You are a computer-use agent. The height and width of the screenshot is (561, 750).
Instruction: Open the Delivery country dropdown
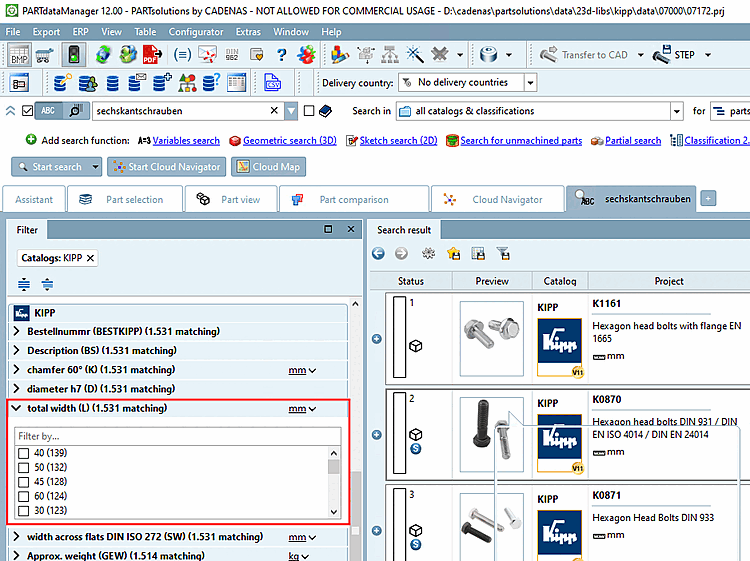tap(530, 82)
